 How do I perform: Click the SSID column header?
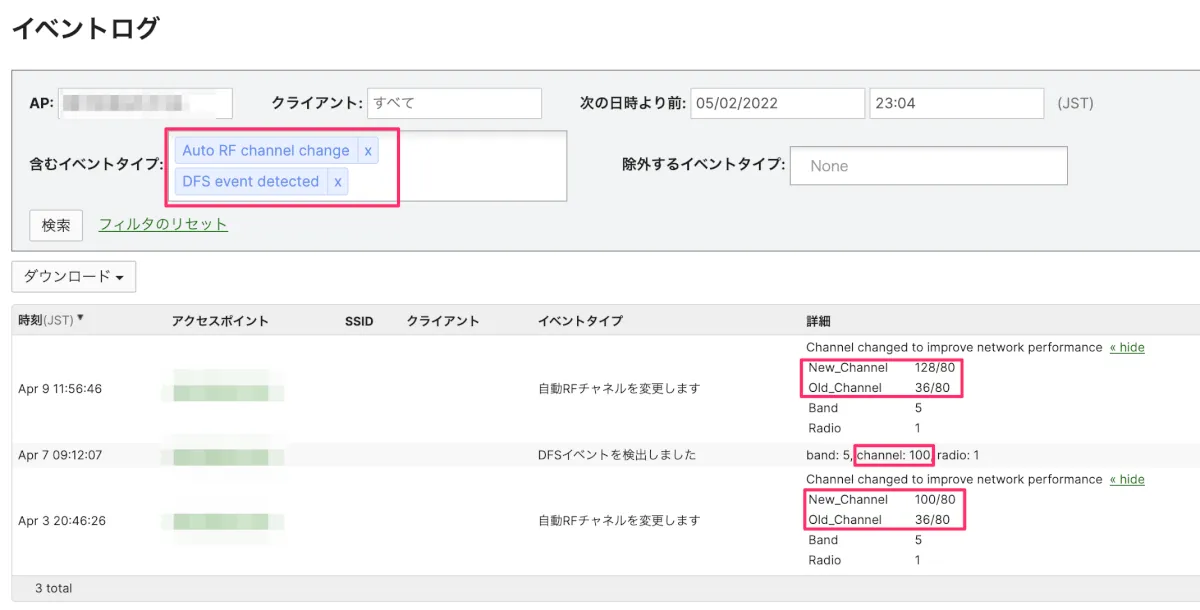click(358, 321)
